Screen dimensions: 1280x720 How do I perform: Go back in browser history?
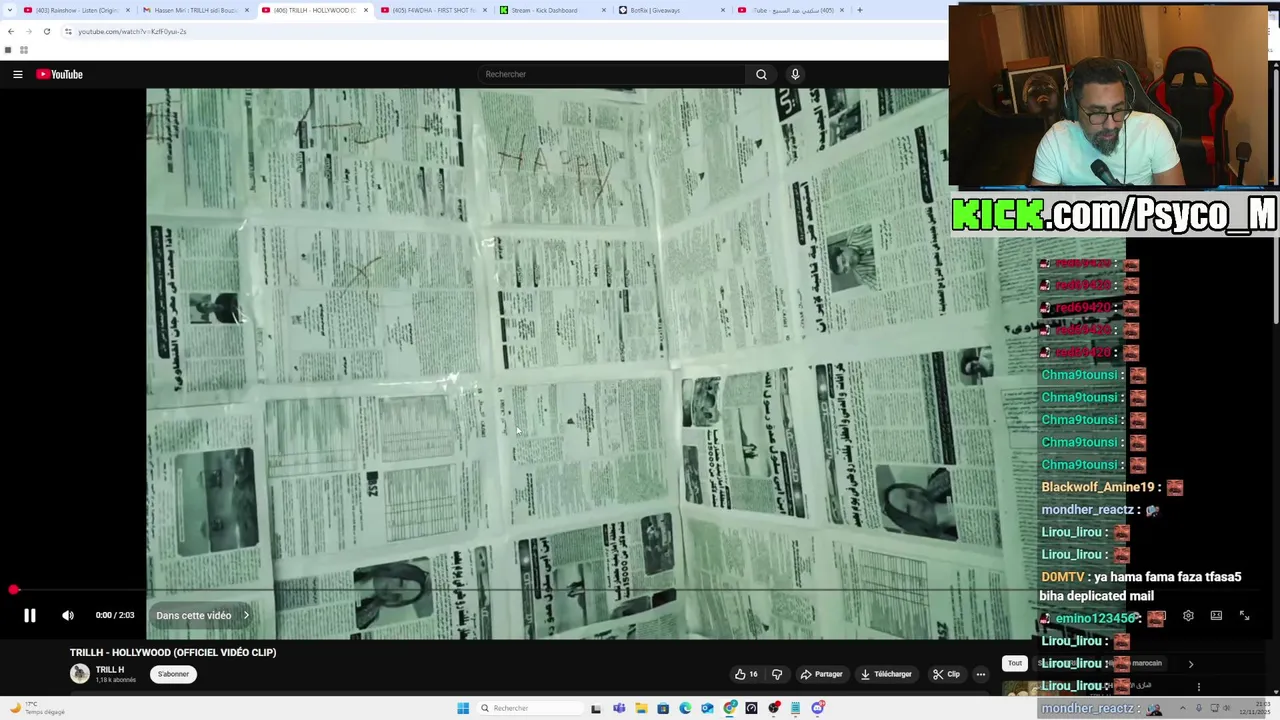[11, 31]
